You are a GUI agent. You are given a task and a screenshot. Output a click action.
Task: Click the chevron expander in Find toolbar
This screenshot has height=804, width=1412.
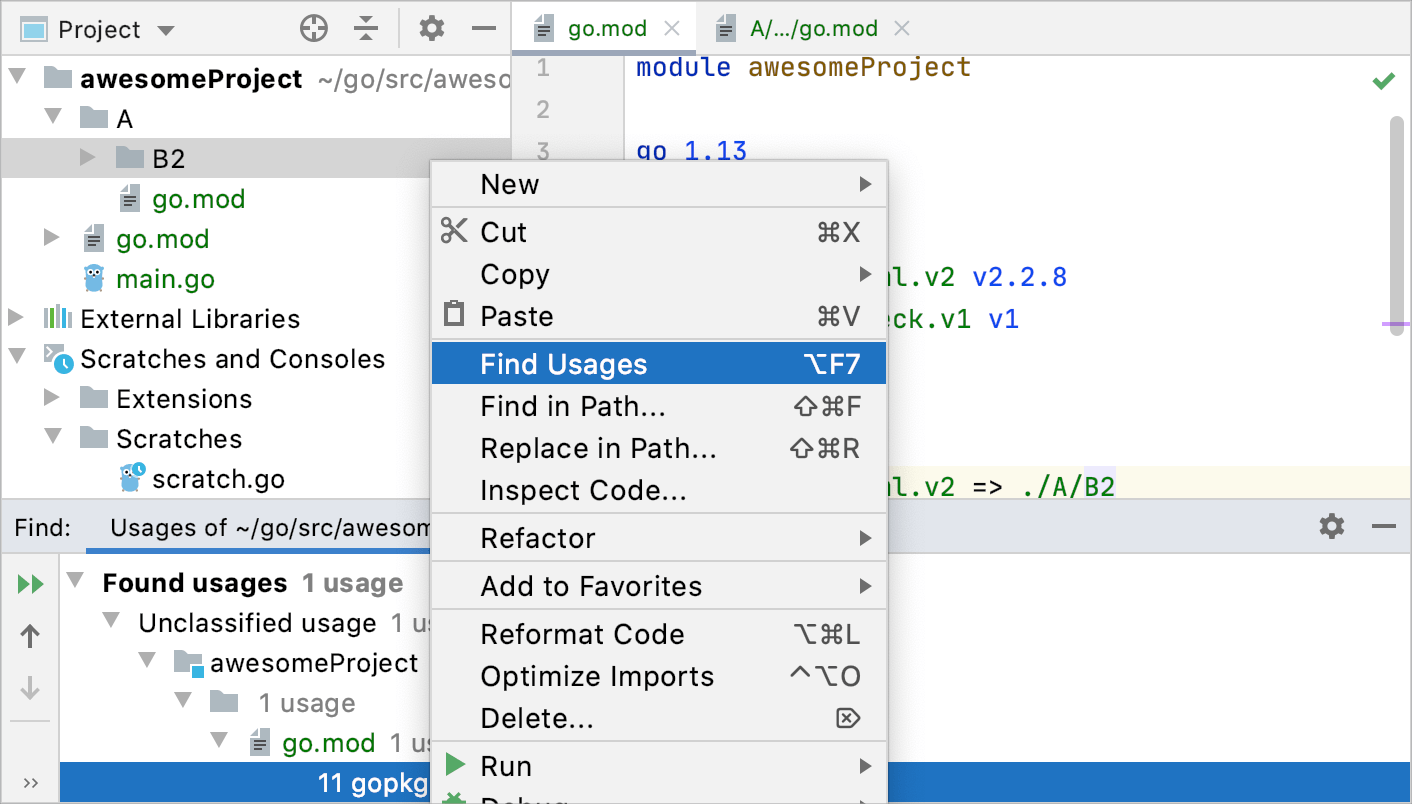click(x=31, y=783)
